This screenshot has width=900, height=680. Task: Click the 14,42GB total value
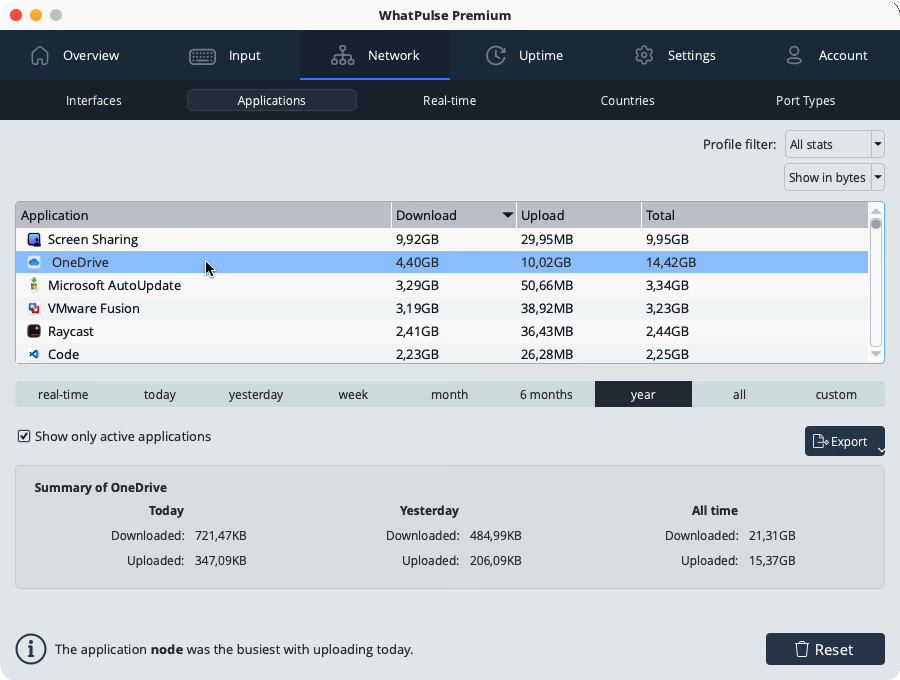tap(671, 262)
